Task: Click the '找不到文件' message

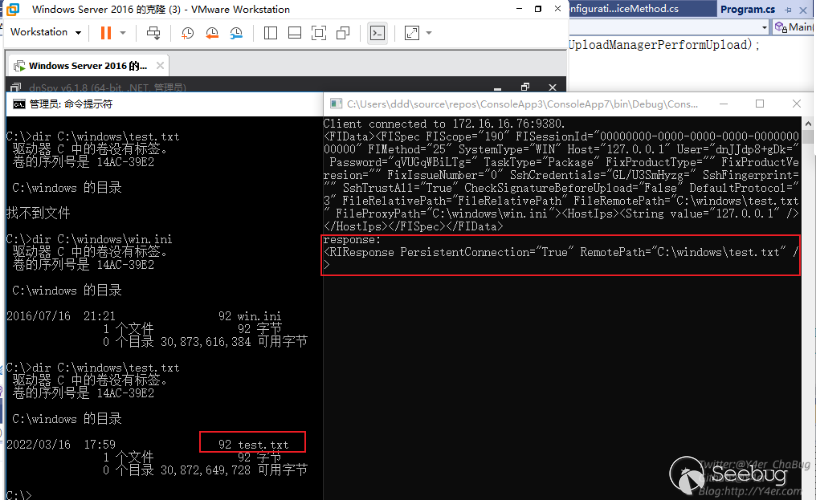Action: (x=38, y=213)
